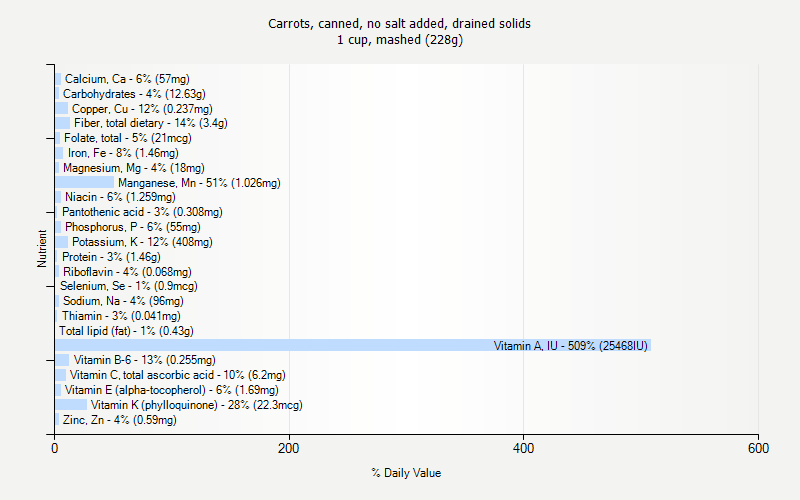800x500 pixels.
Task: Click the 'Manganese, Mn - 51% (1.026mg)' label
Action: [199, 183]
